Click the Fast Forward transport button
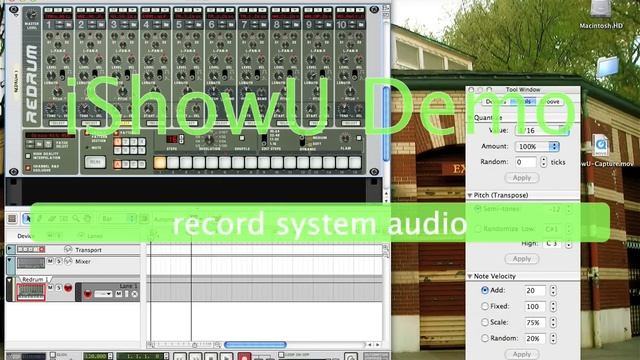The image size is (640, 360). [x=195, y=357]
